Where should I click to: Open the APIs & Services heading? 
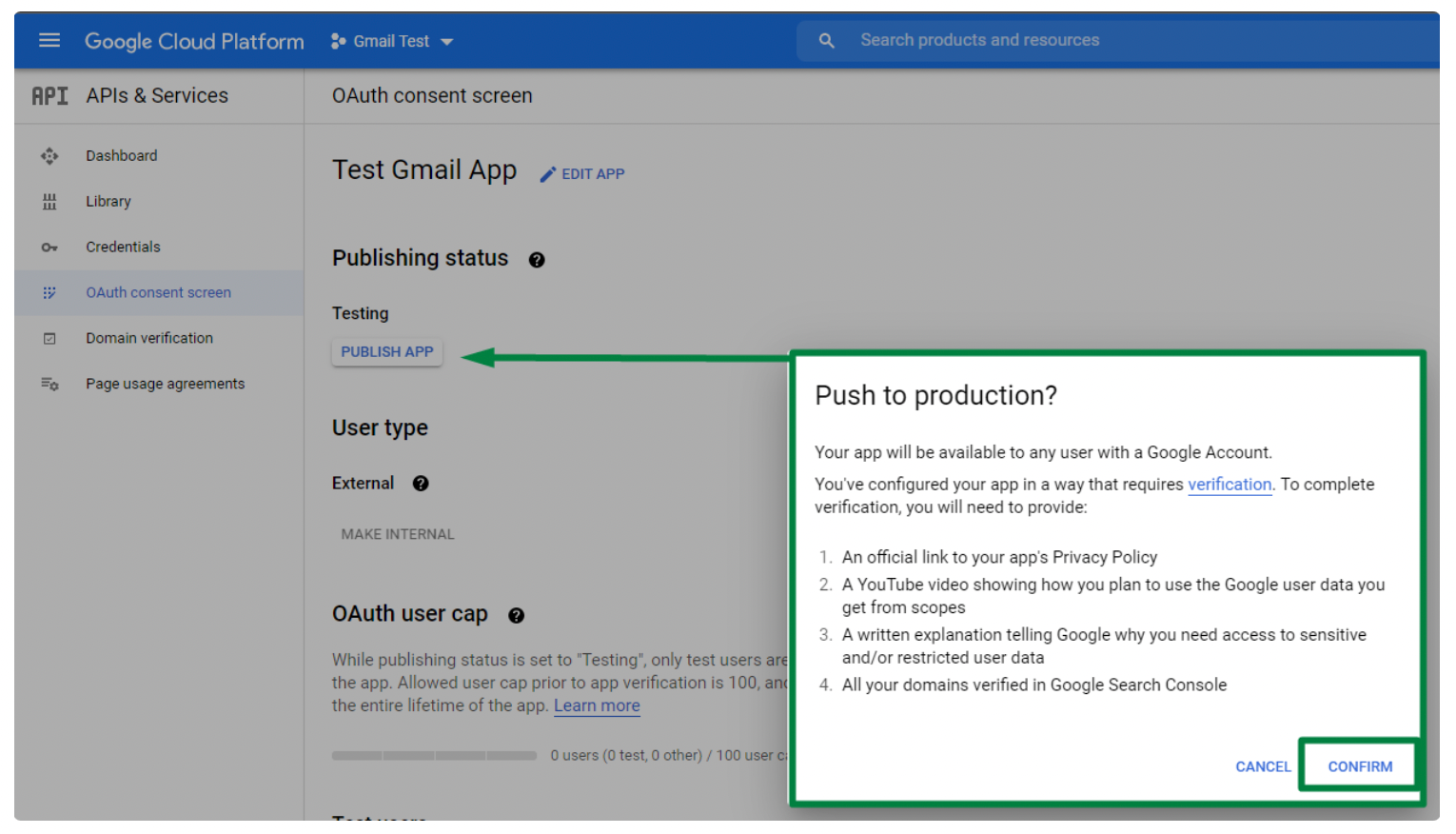pos(157,95)
